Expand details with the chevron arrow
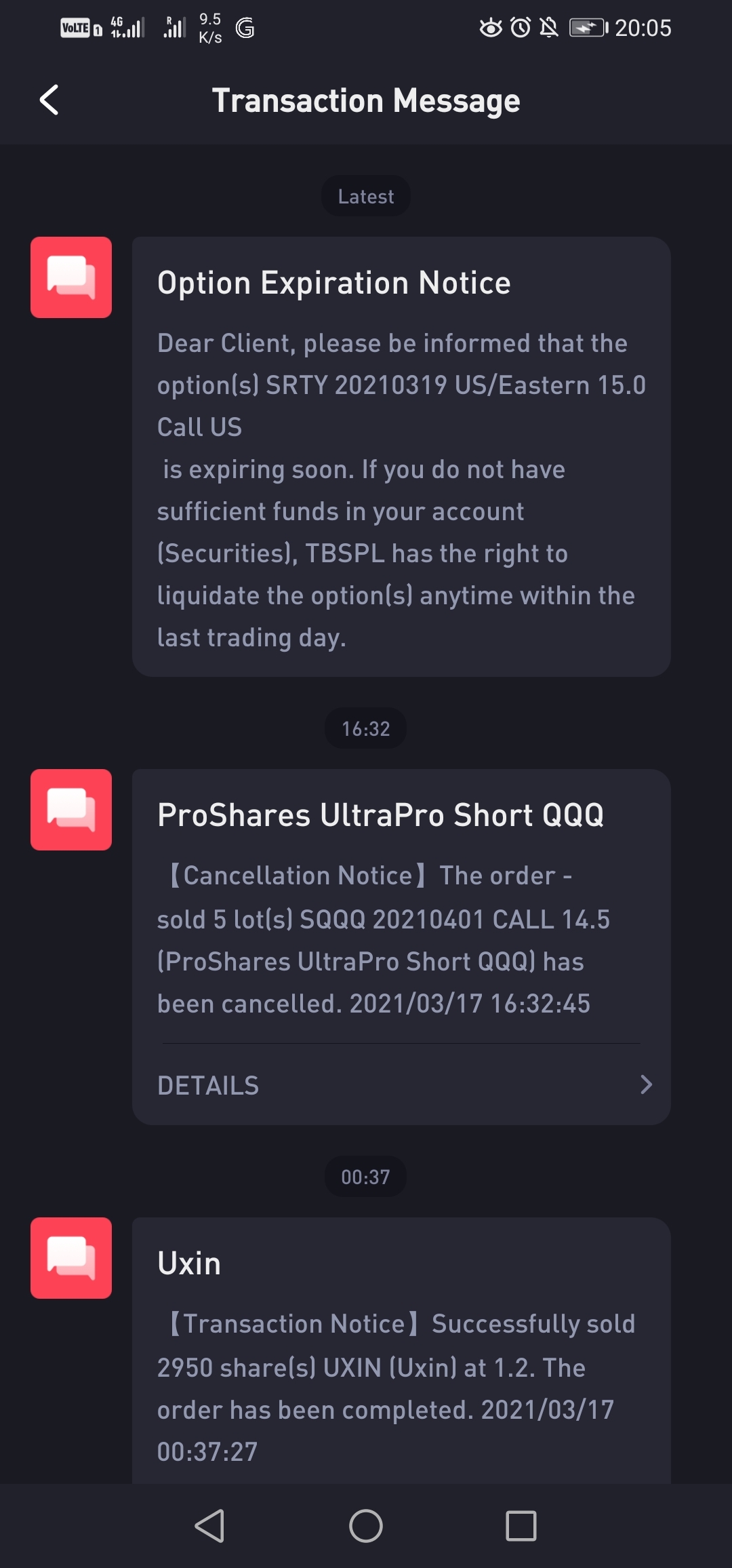 (x=646, y=1084)
